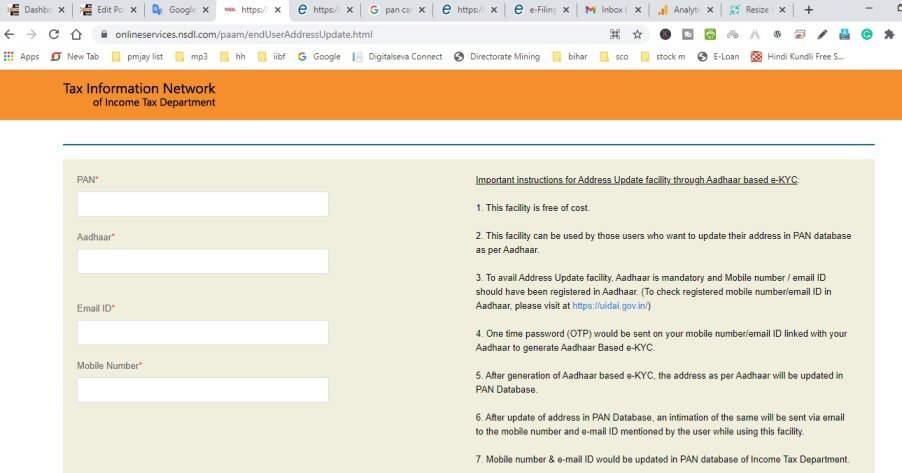The height and width of the screenshot is (473, 902).
Task: Click the gray square extension icon
Action: tap(687, 35)
